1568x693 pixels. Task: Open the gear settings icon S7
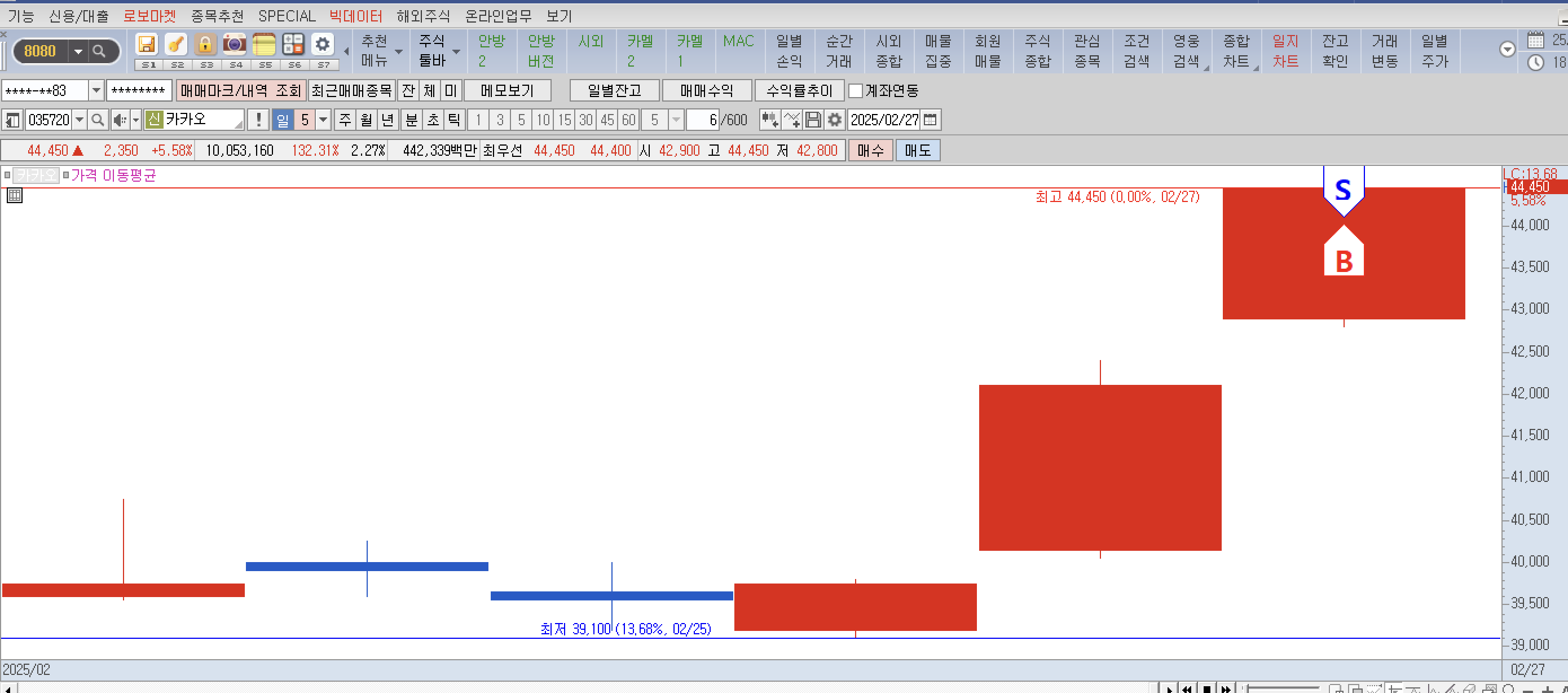323,45
